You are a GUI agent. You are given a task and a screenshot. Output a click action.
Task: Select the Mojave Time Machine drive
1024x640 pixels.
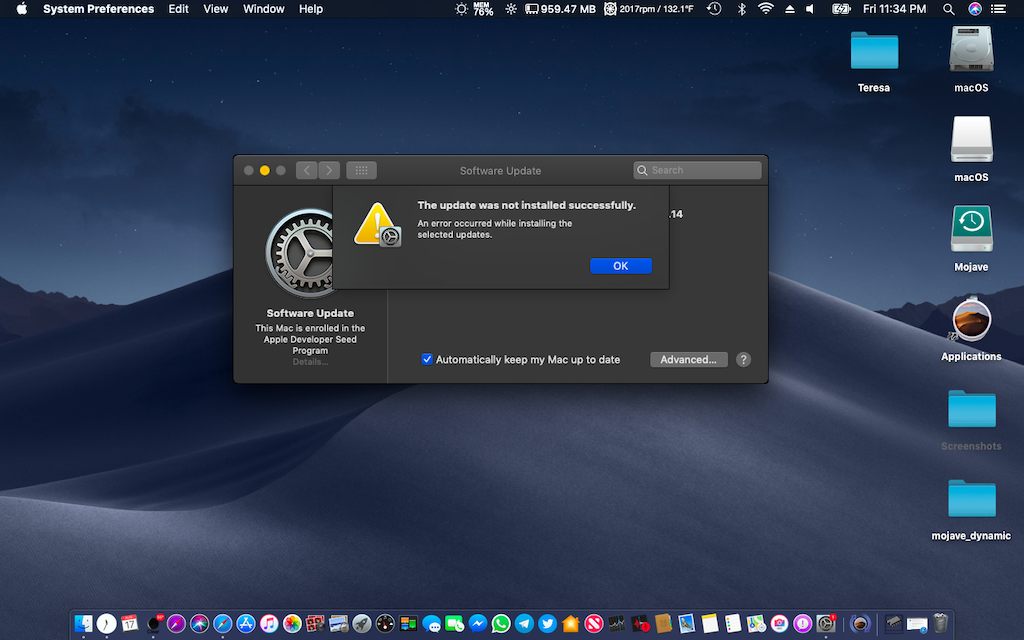[x=971, y=239]
